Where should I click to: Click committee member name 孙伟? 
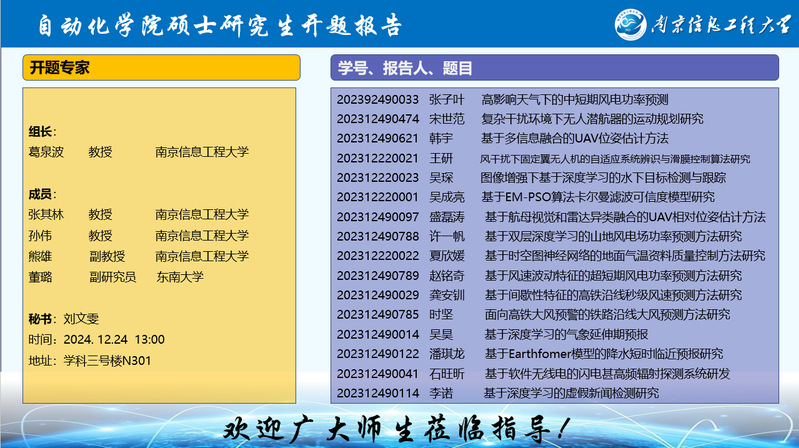(x=40, y=236)
